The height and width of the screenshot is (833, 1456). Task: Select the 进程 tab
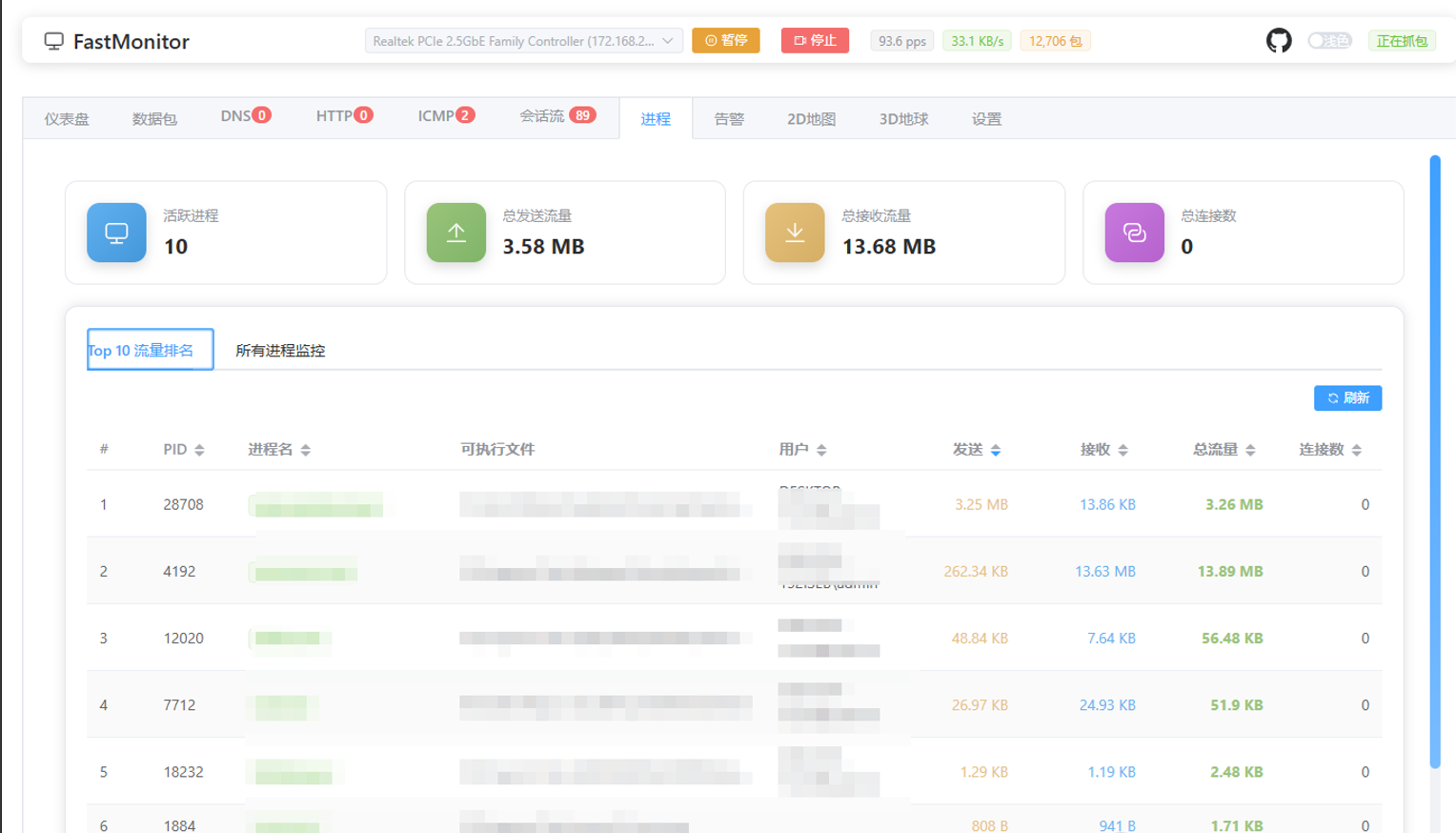tap(656, 119)
